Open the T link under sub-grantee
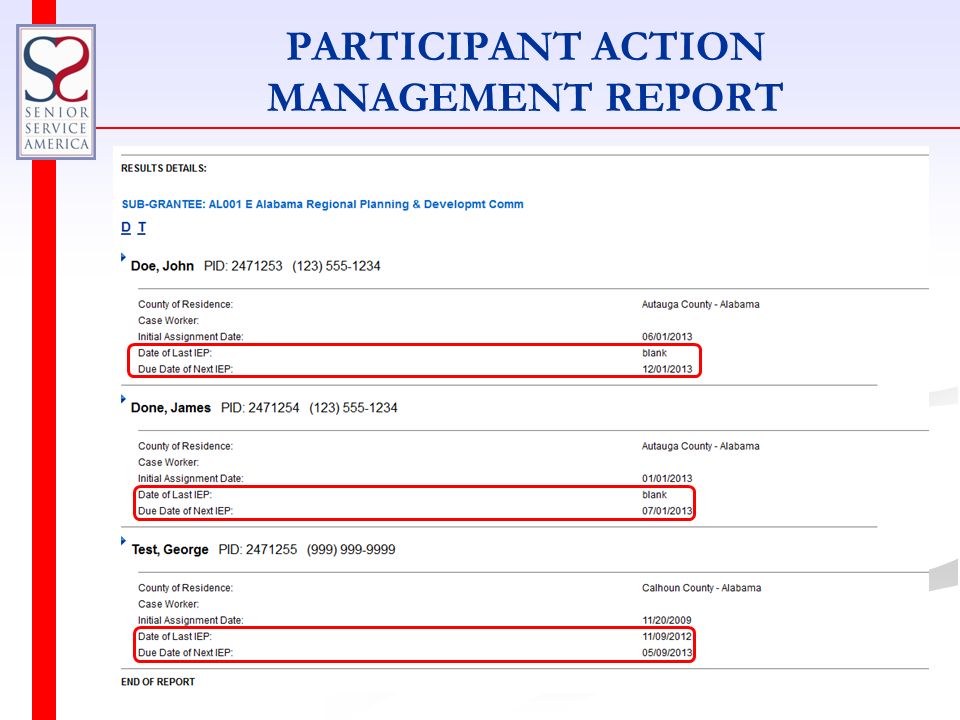Viewport: 960px width, 720px height. click(x=141, y=227)
